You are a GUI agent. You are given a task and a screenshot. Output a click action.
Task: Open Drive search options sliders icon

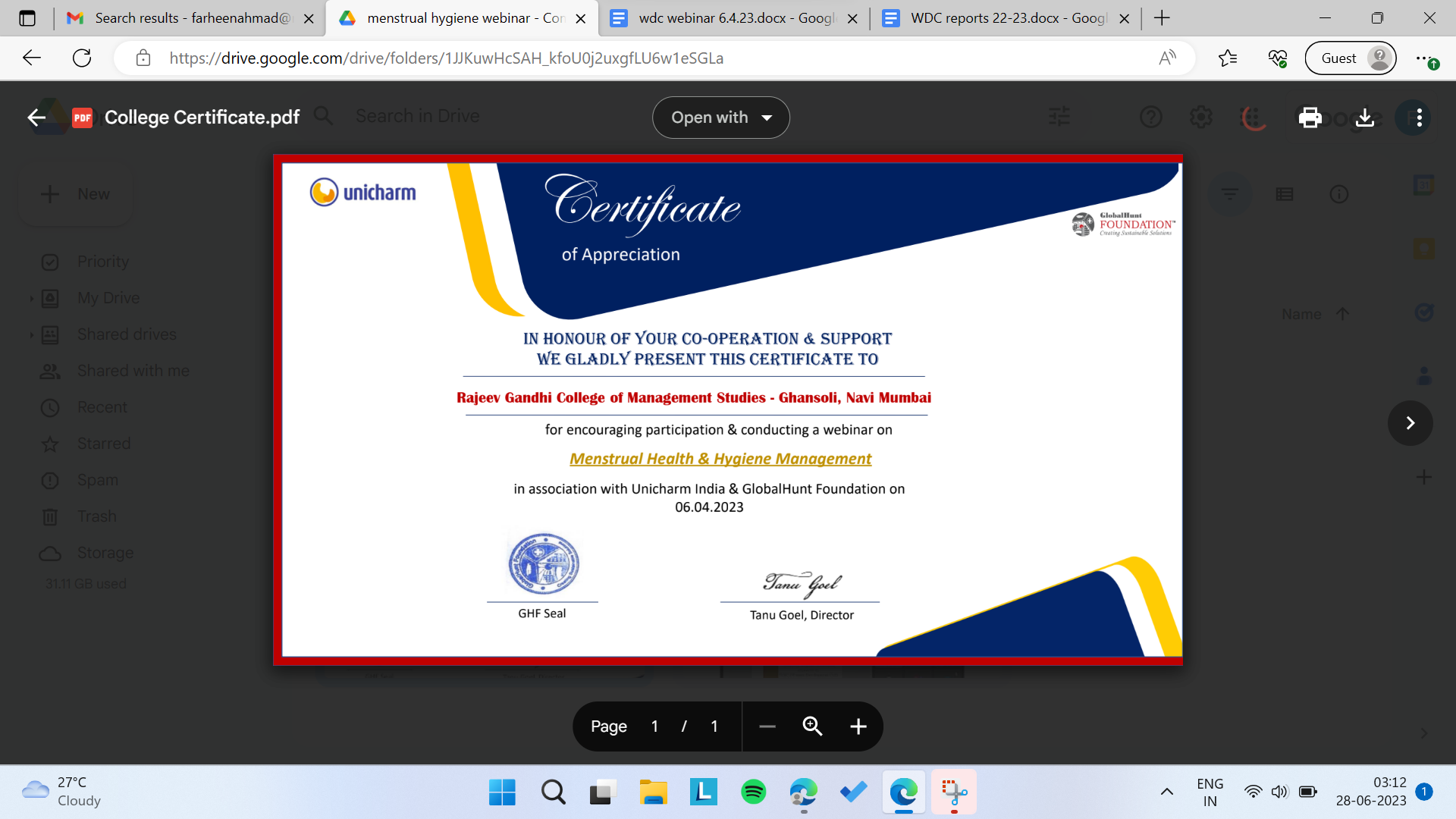coord(1059,116)
